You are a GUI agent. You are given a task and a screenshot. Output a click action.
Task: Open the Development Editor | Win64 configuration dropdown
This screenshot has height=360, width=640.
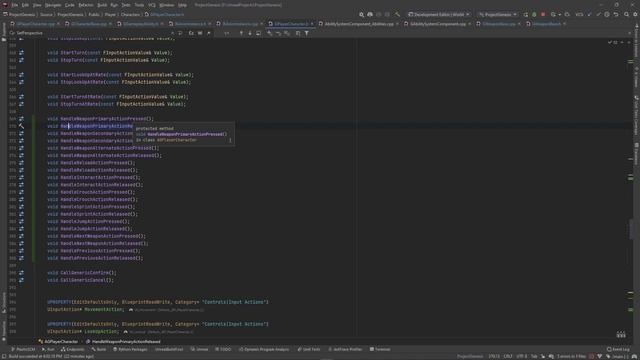[439, 14]
